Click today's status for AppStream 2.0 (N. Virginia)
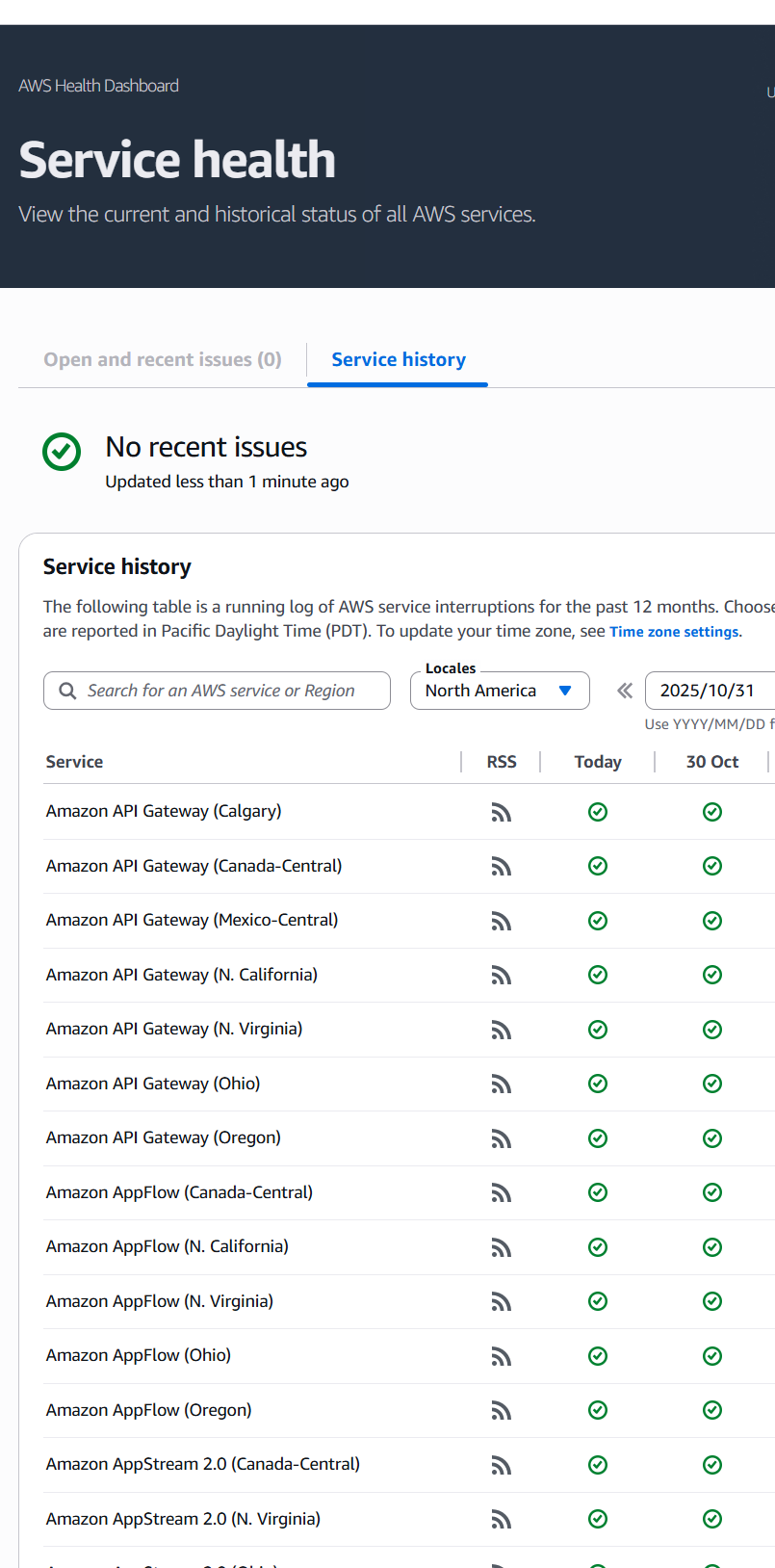This screenshot has width=775, height=1568. click(x=598, y=1519)
